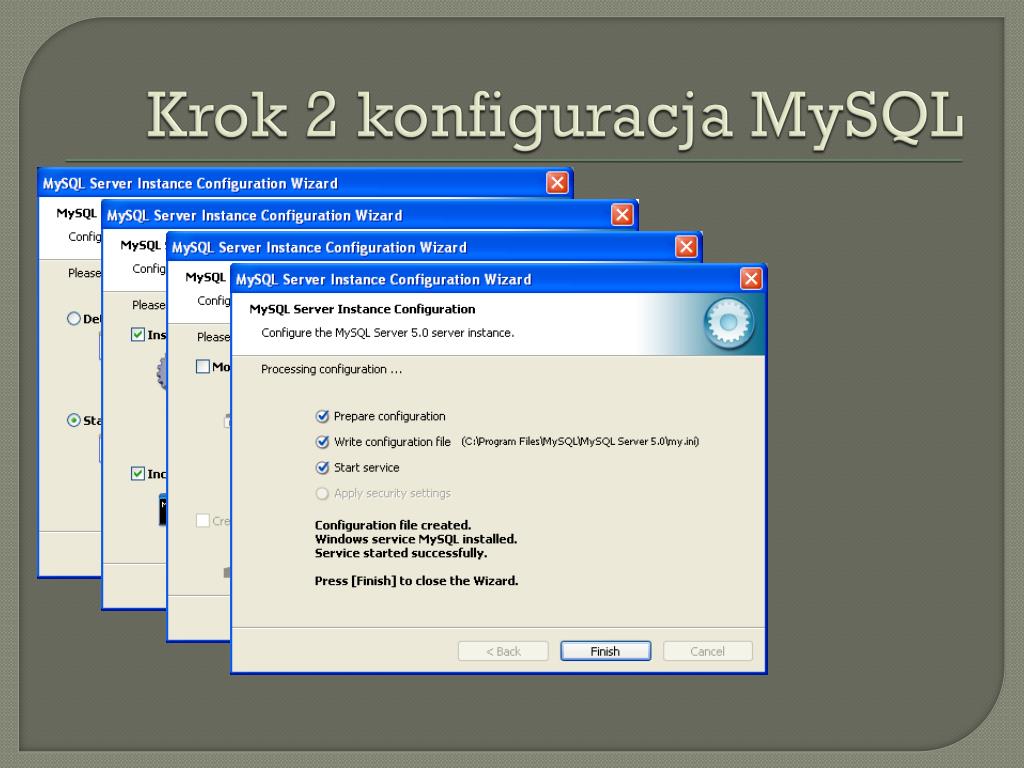Screen dimensions: 1024x768
Task: Click the Prepare configuration check indicator
Action: (322, 416)
